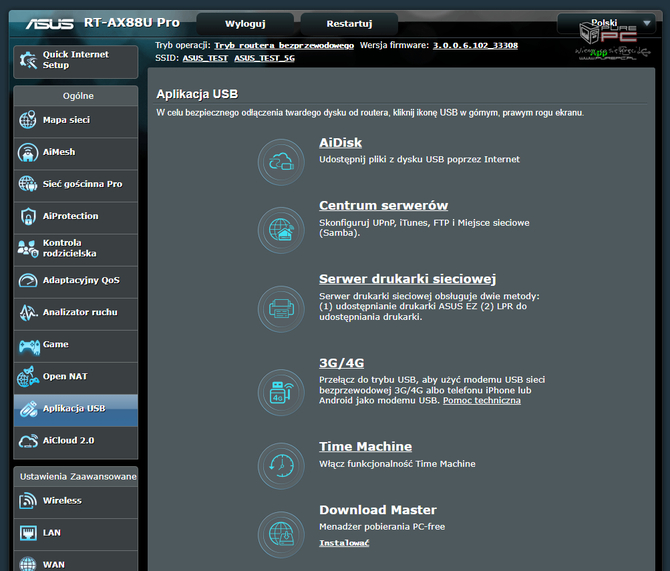Click the AiProtection shield icon
Screen dimensions: 670x571
28,216
